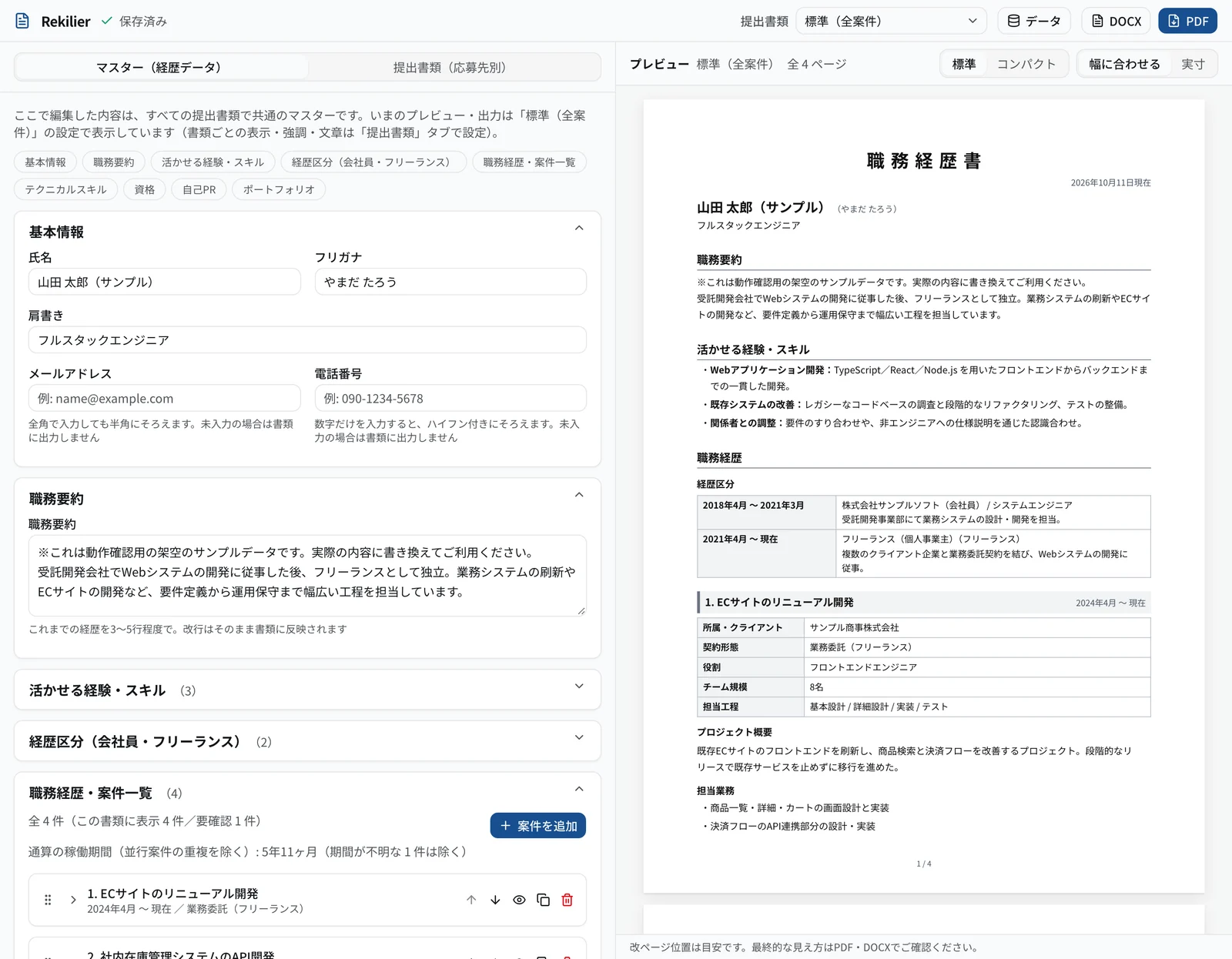The image size is (1232, 959).
Task: Collapse the 職務経歴・案件一覧 section
Action: [579, 790]
